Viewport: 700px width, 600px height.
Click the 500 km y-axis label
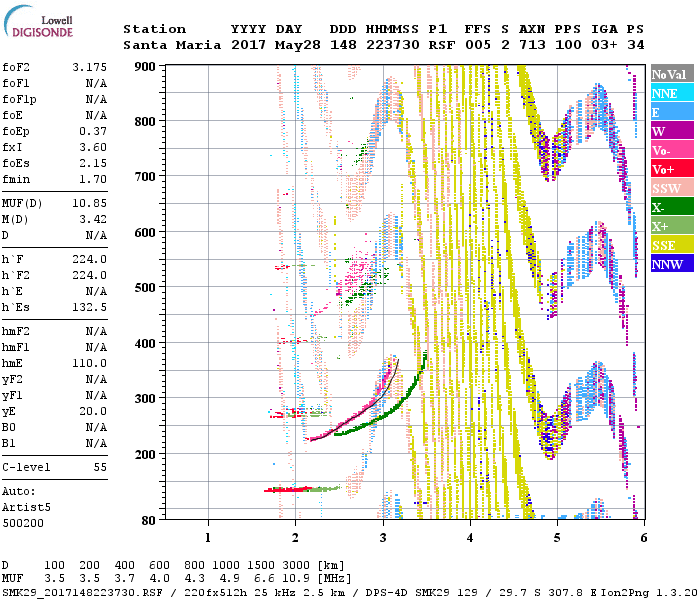pos(145,287)
